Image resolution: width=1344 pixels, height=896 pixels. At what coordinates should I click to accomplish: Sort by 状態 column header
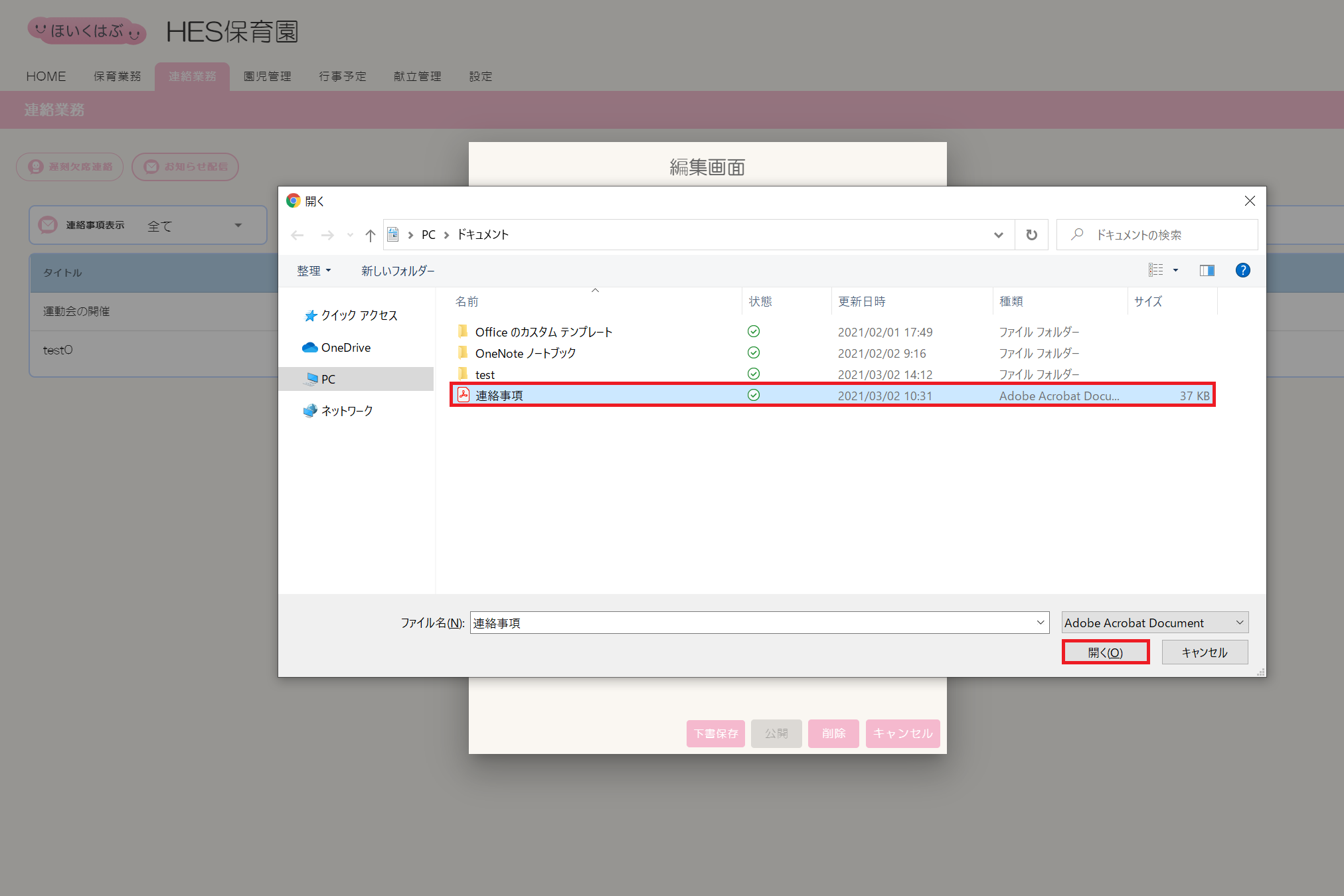point(760,301)
